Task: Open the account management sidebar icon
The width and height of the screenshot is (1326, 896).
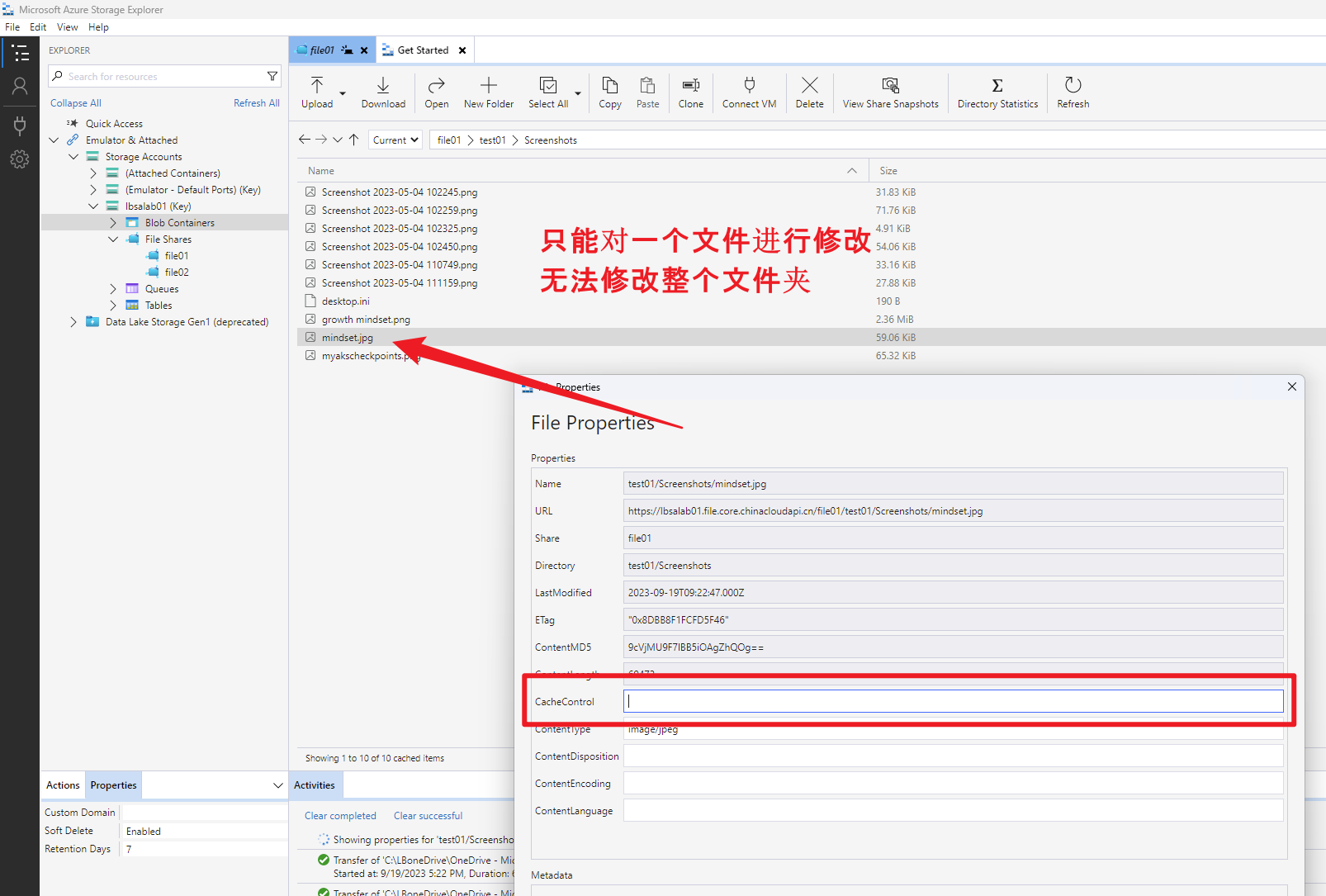Action: coord(20,86)
